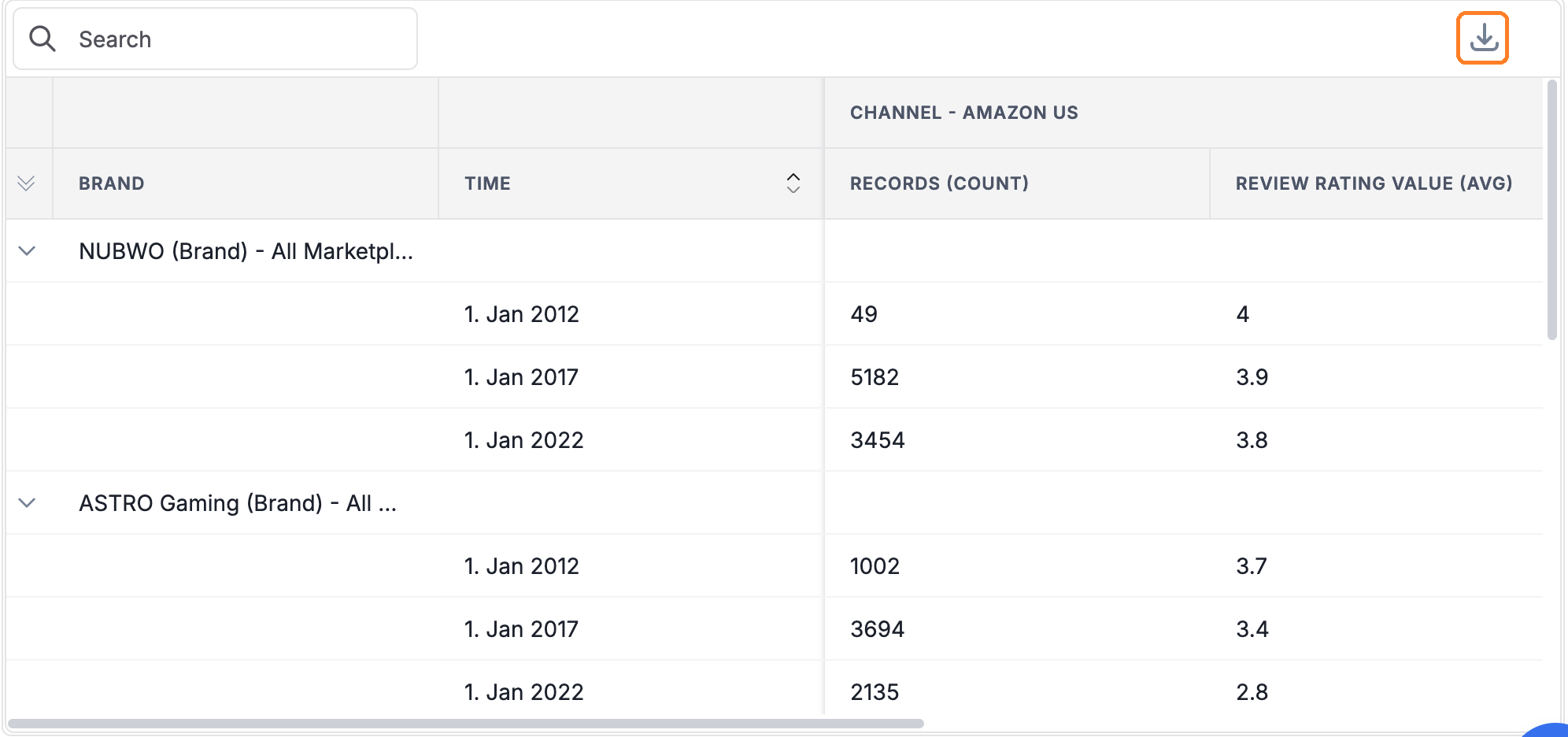1568x737 pixels.
Task: Click the records count 5182
Action: [x=875, y=377]
